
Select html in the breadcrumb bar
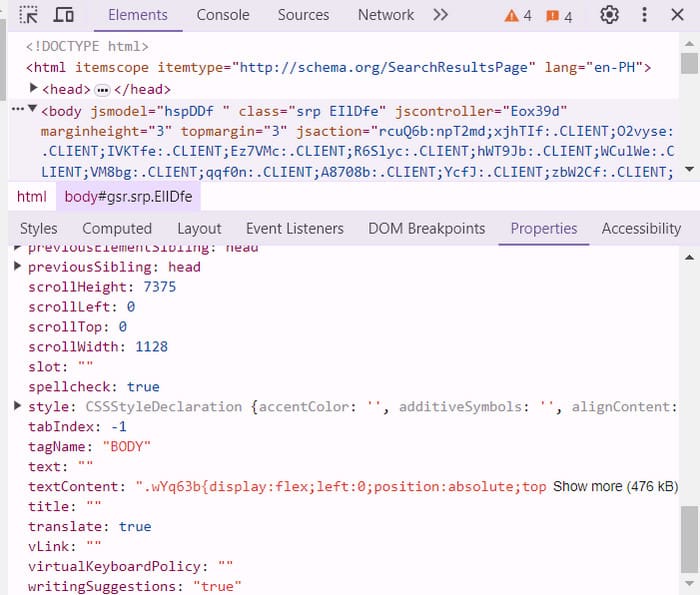click(x=31, y=197)
